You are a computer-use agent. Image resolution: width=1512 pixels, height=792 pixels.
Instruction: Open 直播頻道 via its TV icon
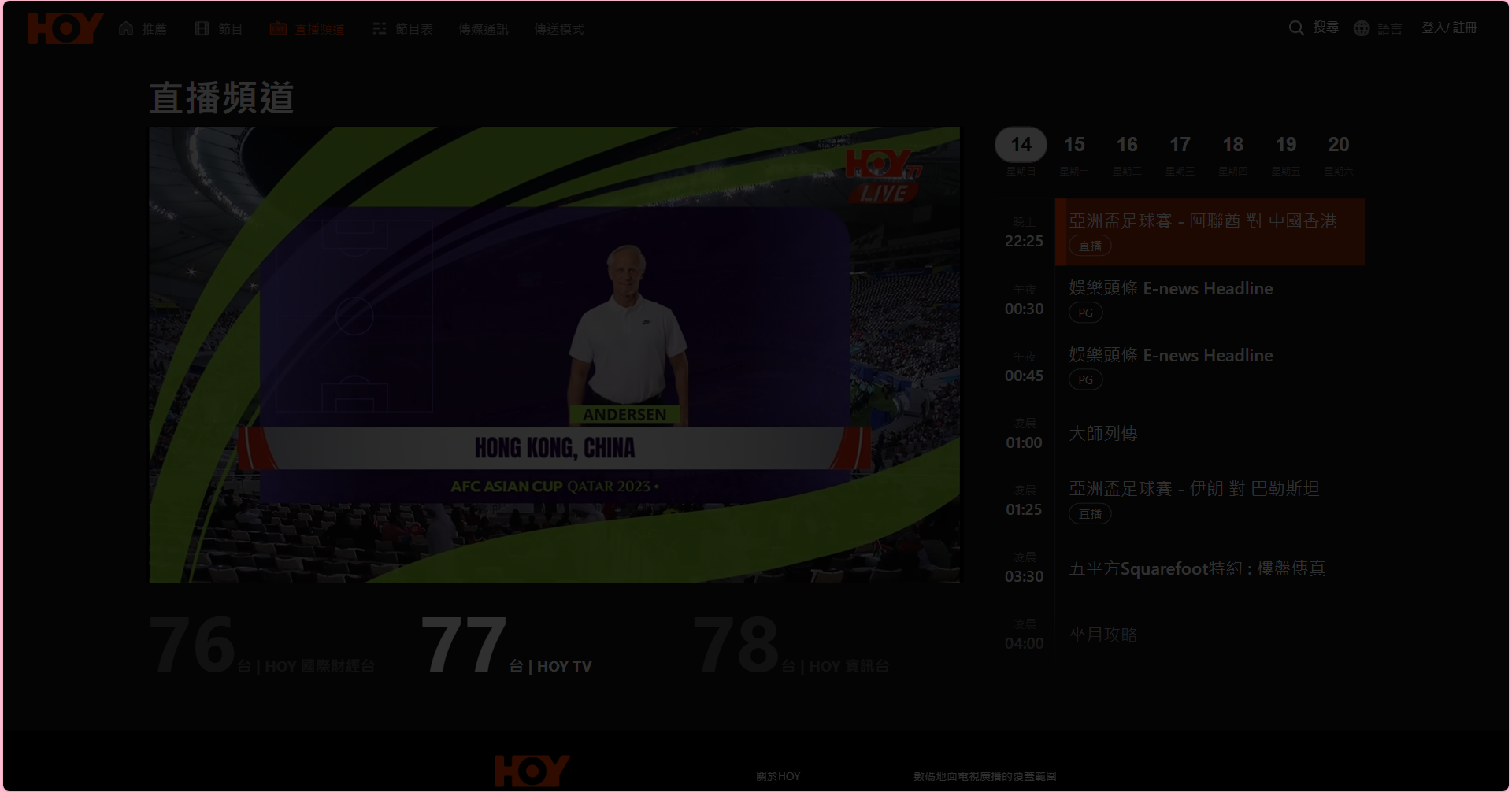click(x=278, y=28)
